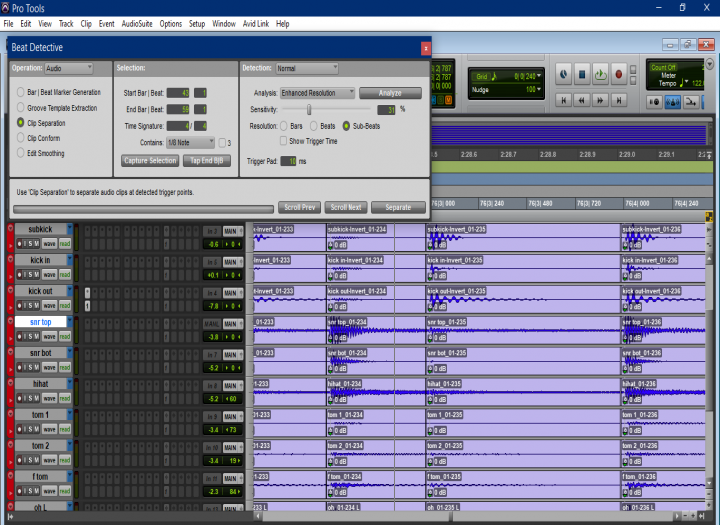Click the Analyze button

(390, 93)
